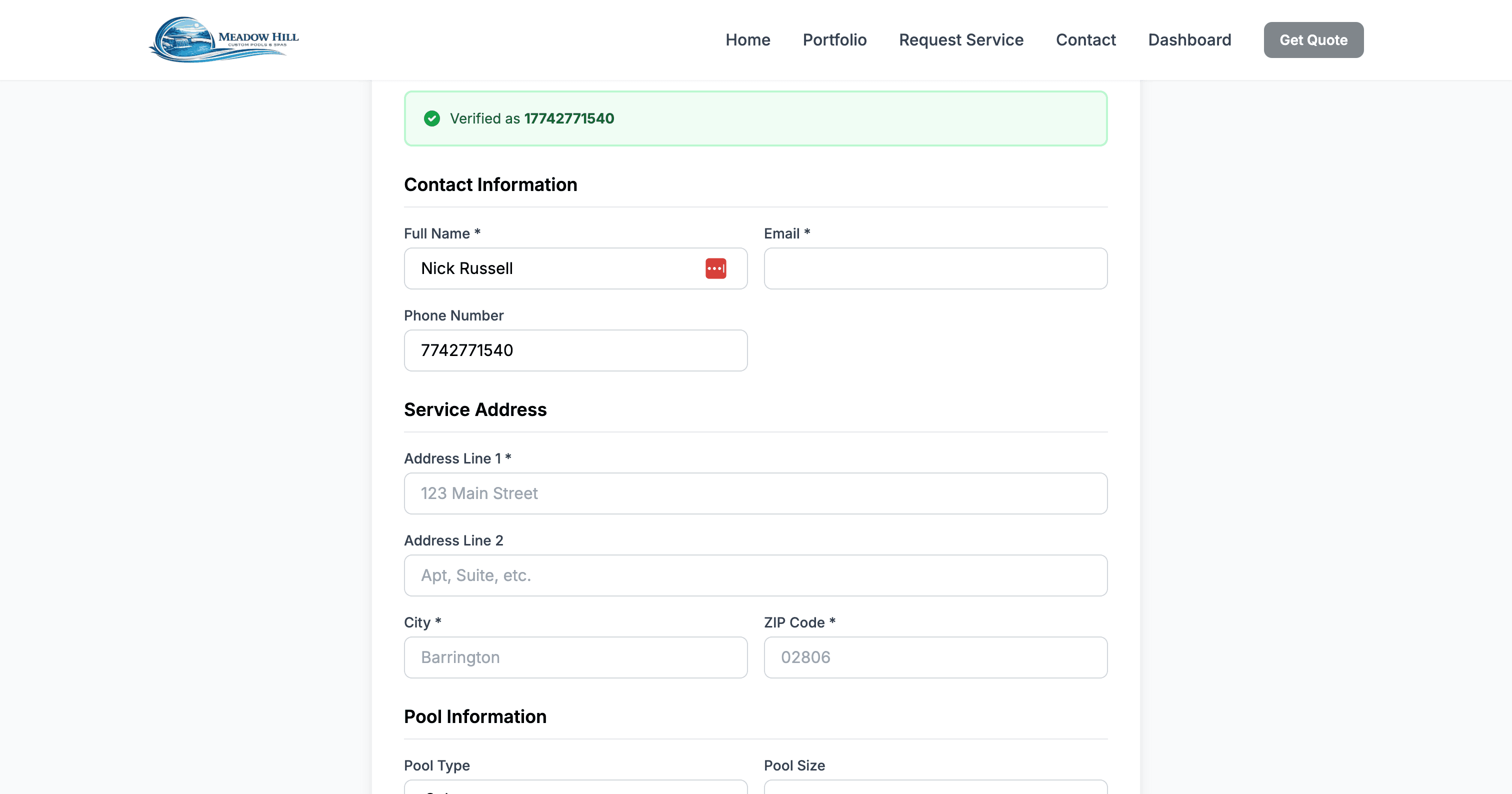
Task: Click into the Email field
Action: pos(935,268)
